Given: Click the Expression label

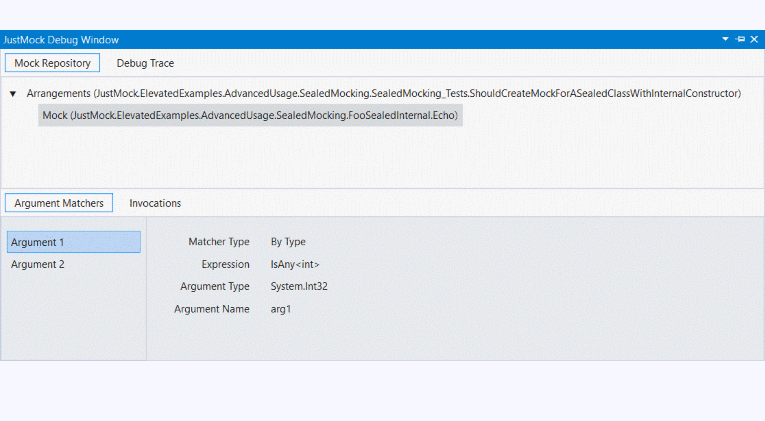Looking at the screenshot, I should tap(225, 264).
